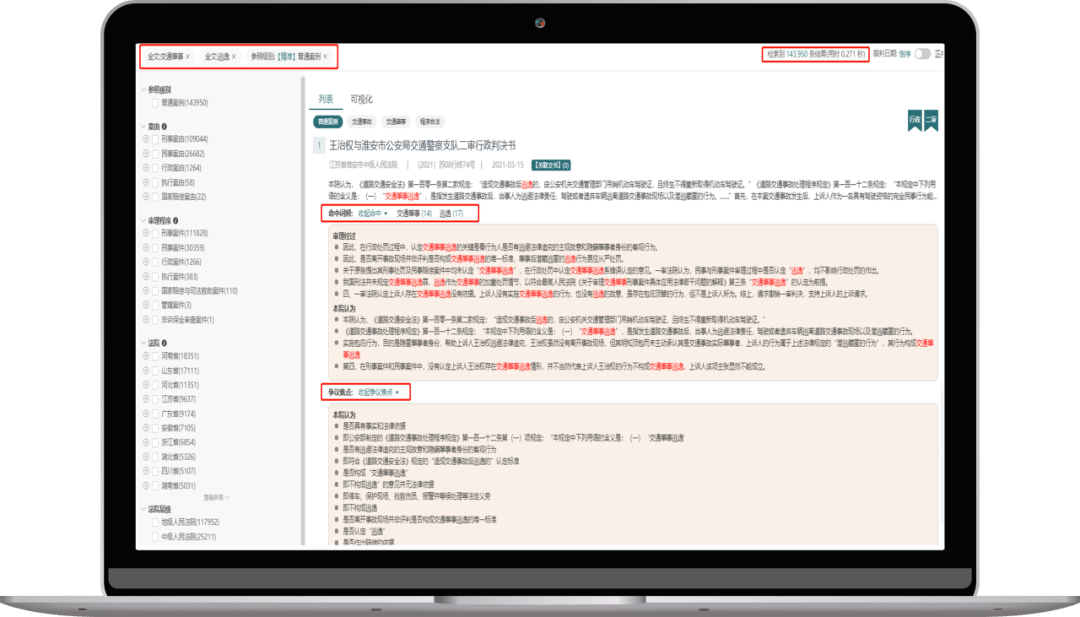This screenshot has height=617, width=1080.
Task: Collapse the 参照级别 filter section
Action: (x=144, y=90)
